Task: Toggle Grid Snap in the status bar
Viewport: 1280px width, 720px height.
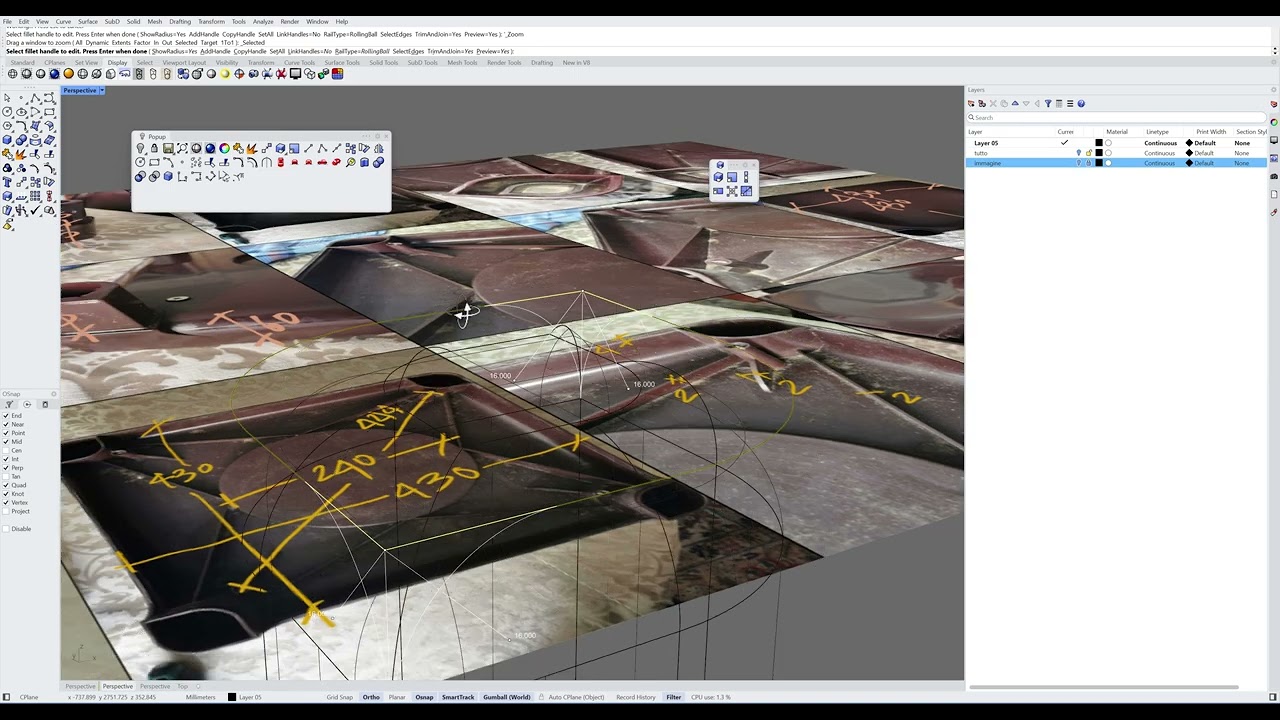Action: tap(339, 697)
